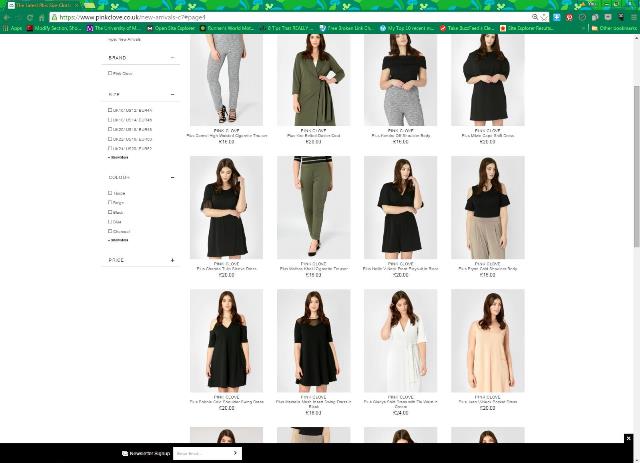Viewport: 640px width, 463px height.
Task: Open the 'Free Broken Link Ch...' bookmark
Action: [346, 28]
